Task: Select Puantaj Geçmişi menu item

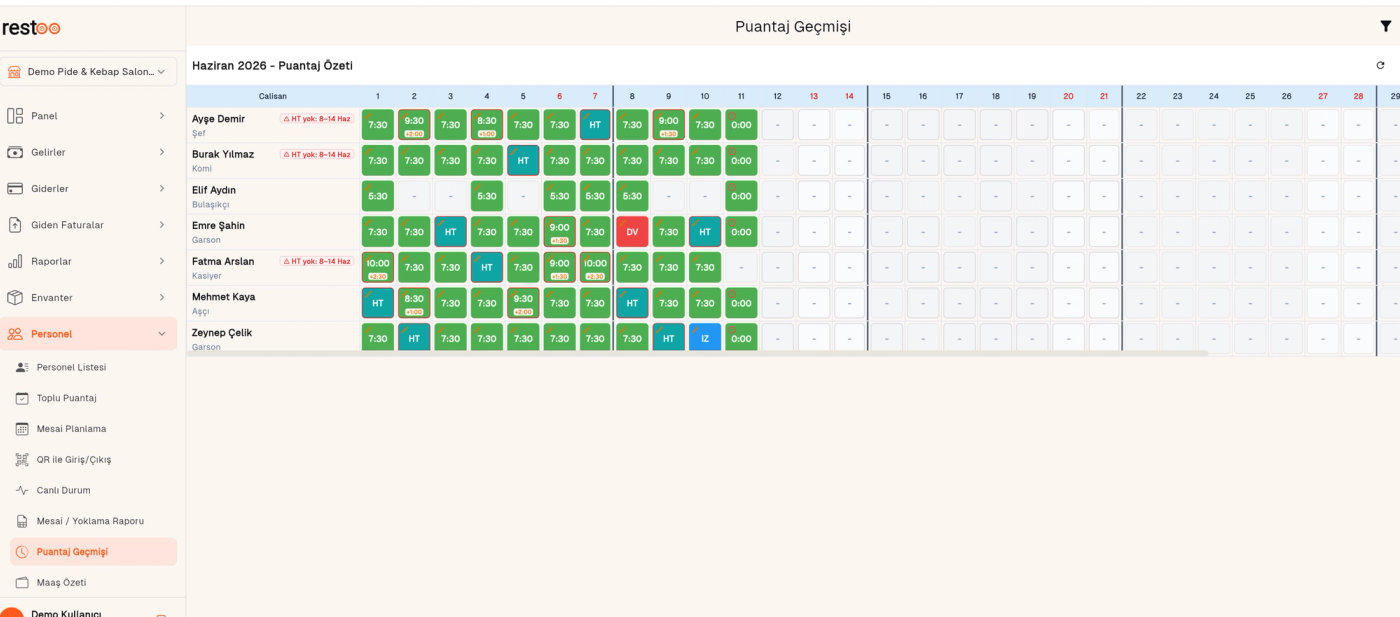Action: tap(94, 552)
